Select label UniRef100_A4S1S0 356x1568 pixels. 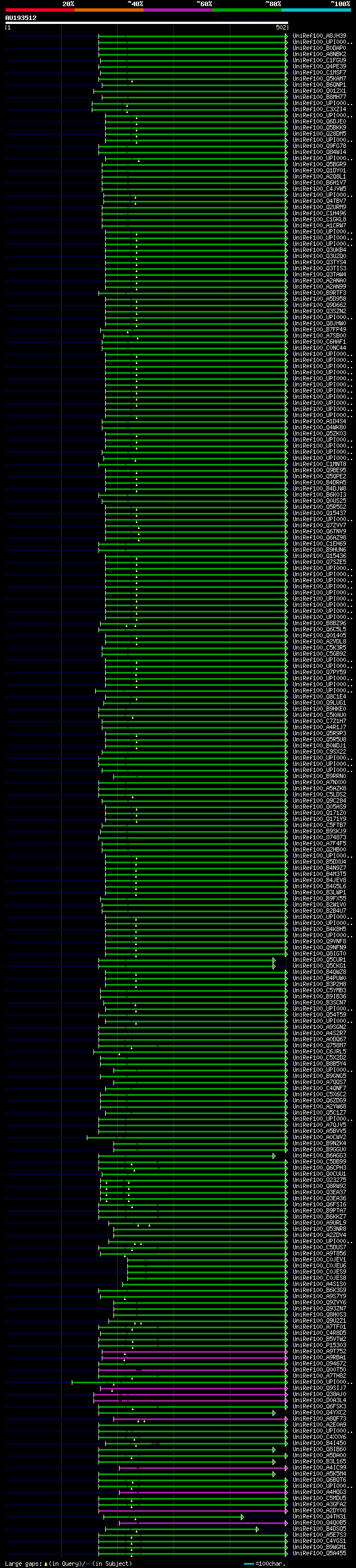click(x=319, y=1284)
